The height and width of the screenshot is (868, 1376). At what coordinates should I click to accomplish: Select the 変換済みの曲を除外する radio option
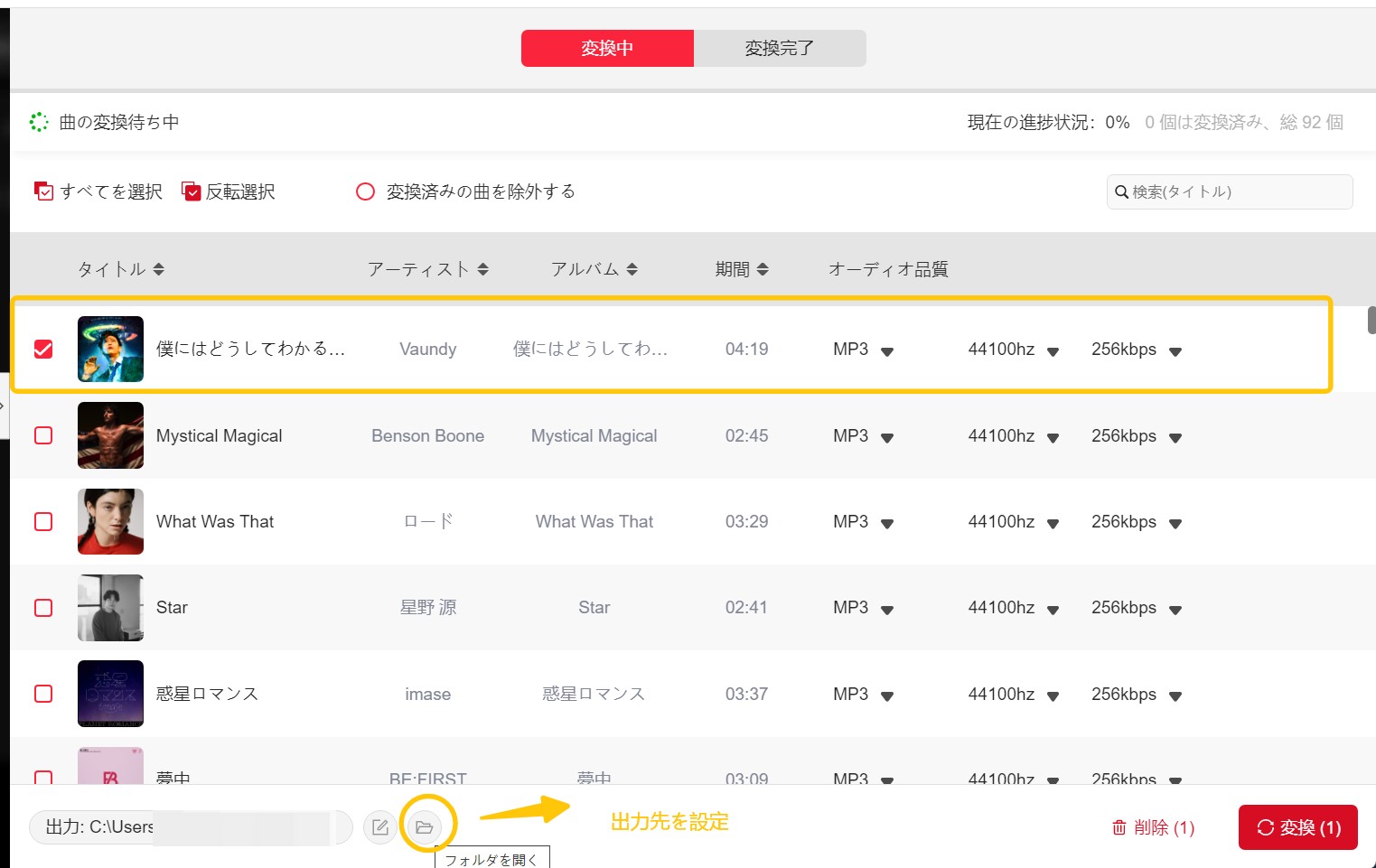(365, 191)
